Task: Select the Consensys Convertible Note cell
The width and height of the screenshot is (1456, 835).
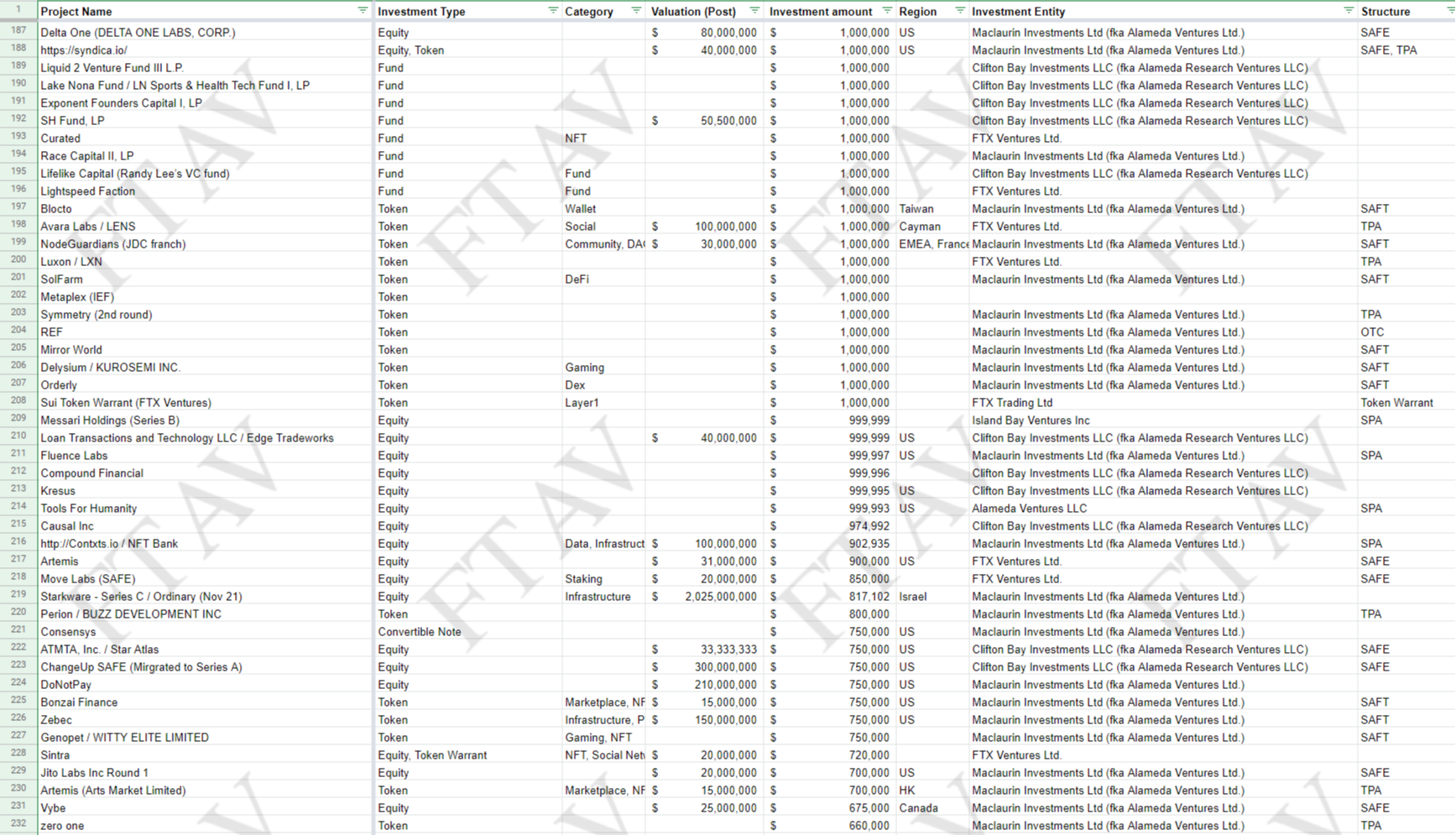Action: 420,632
